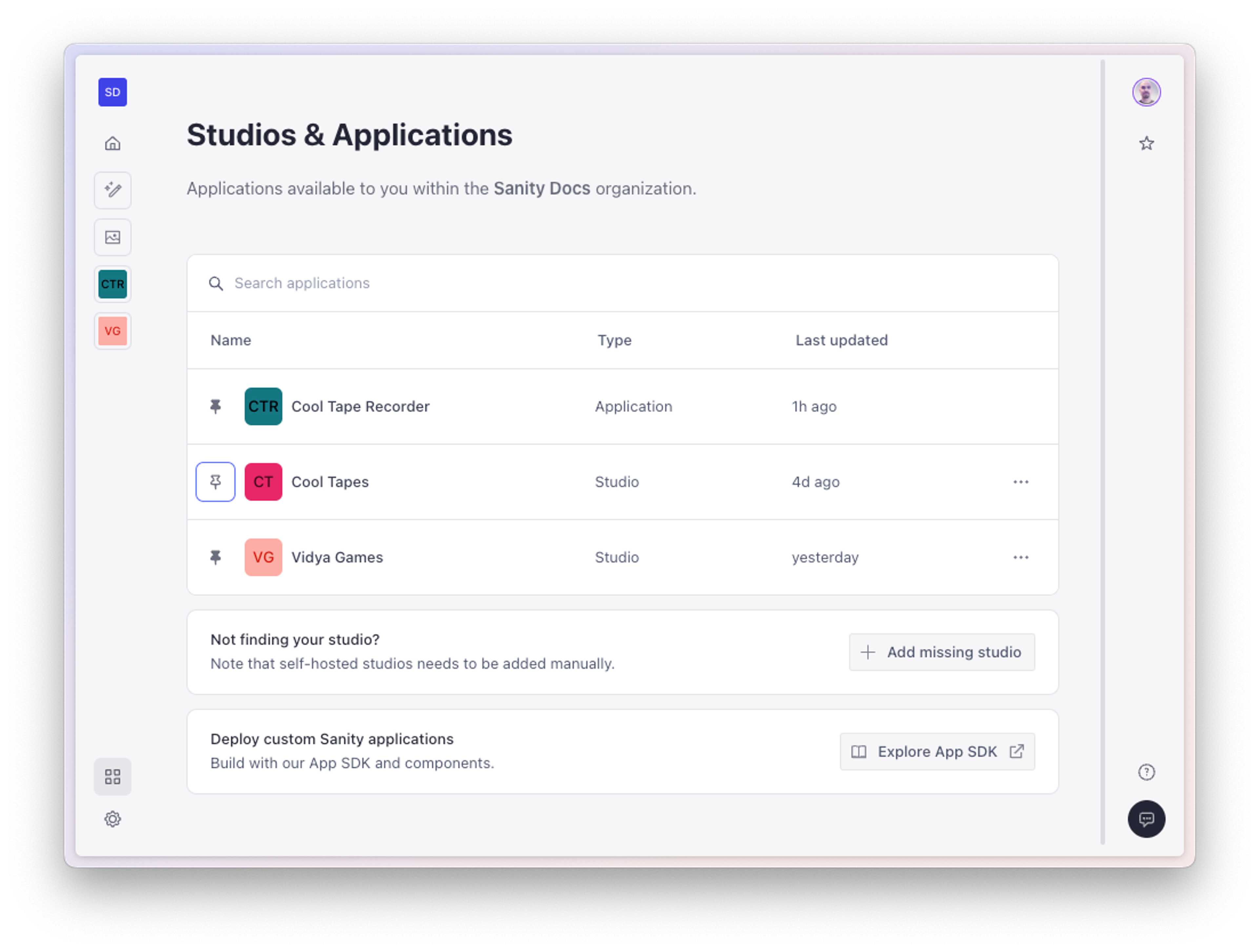Open the VG studio in sidebar

[x=112, y=331]
